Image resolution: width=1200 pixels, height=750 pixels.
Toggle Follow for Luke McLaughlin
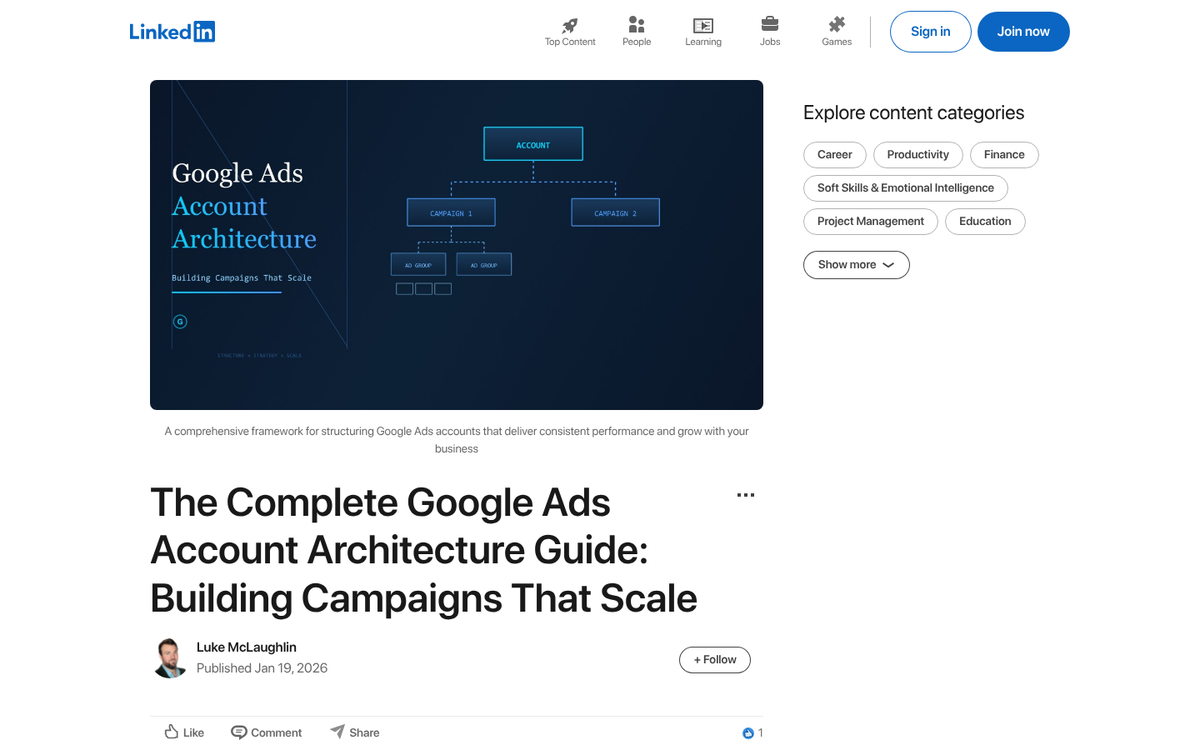click(x=714, y=660)
